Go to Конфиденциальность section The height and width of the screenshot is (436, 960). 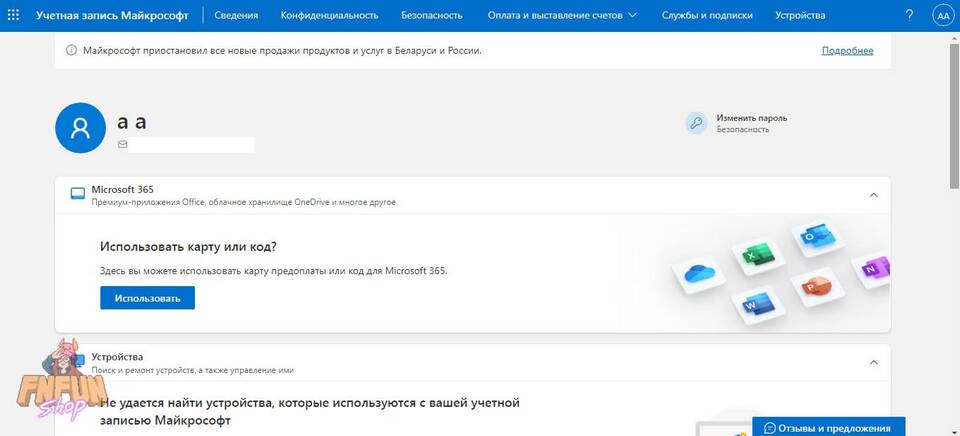(329, 15)
